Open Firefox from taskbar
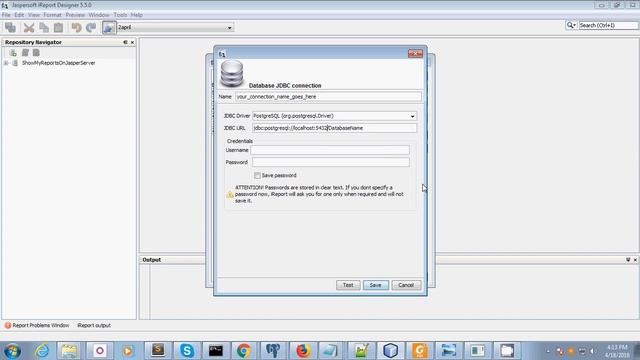Screen dimensions: 640x360 tap(303, 351)
